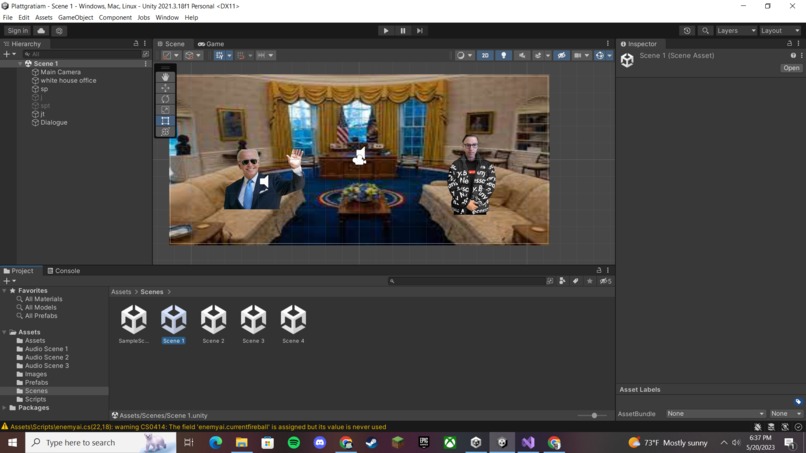Open the scene camera settings dropdown
The height and width of the screenshot is (453, 806).
587,56
